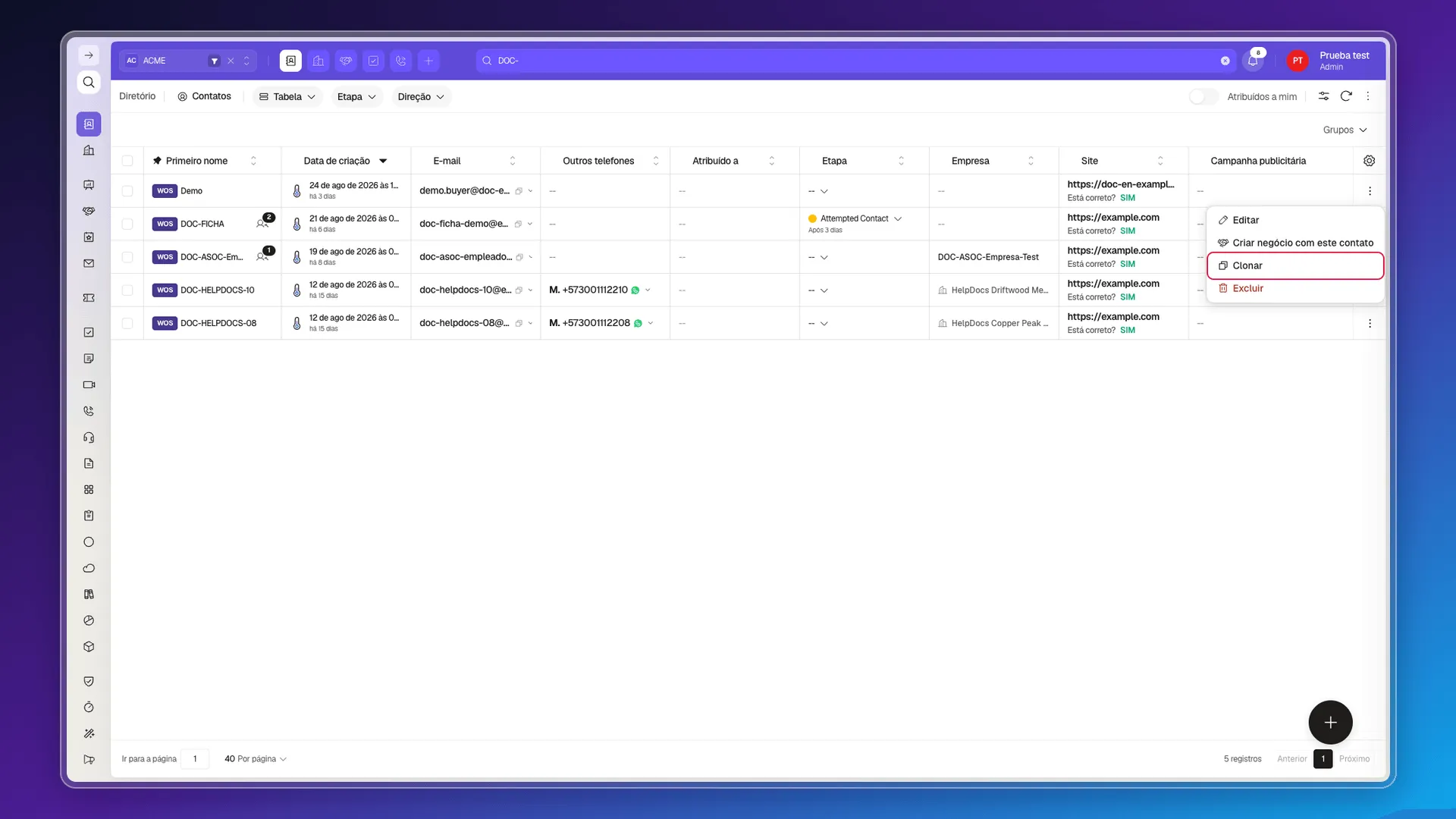Check the select-all checkbox in table header

coord(127,161)
